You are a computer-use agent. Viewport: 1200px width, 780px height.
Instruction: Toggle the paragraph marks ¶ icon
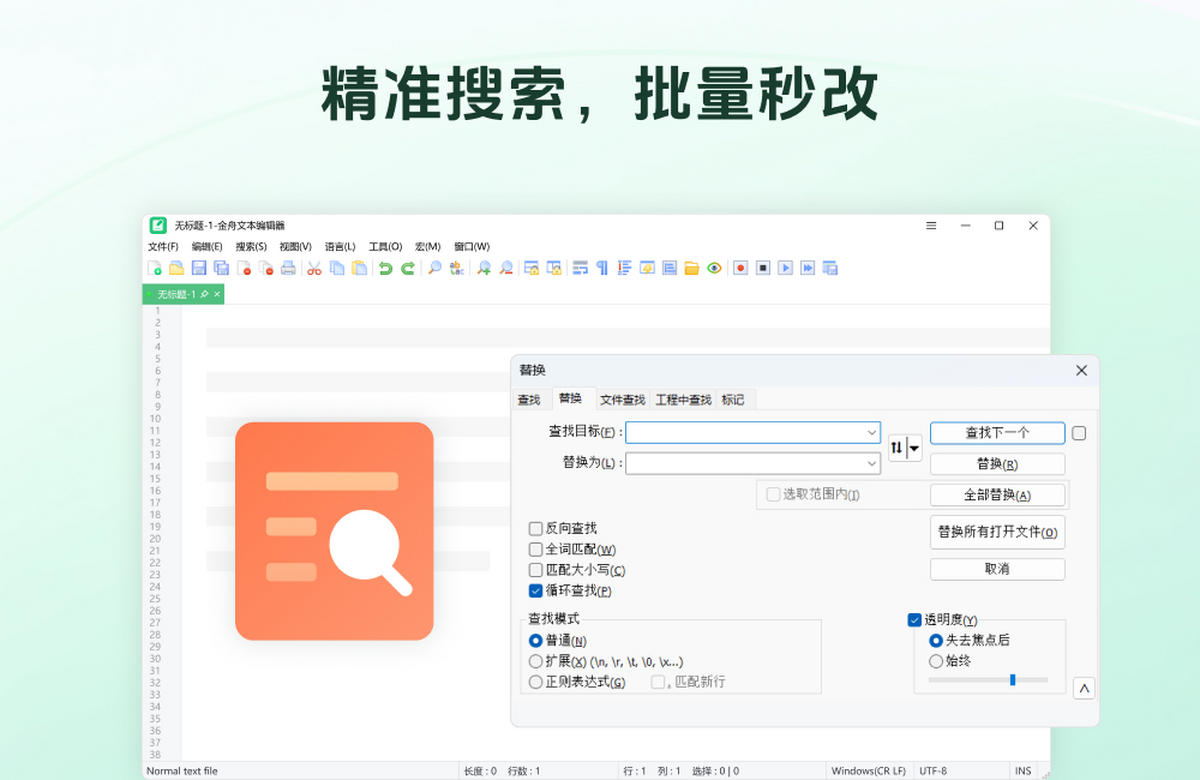pos(601,267)
